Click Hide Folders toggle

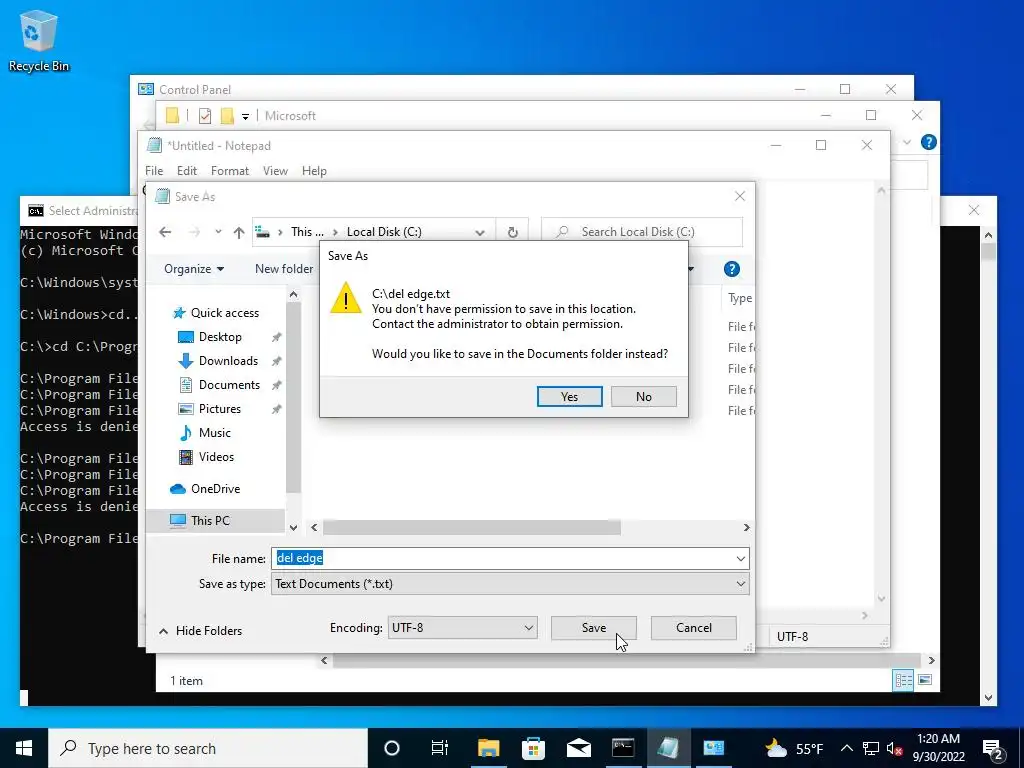click(x=200, y=631)
